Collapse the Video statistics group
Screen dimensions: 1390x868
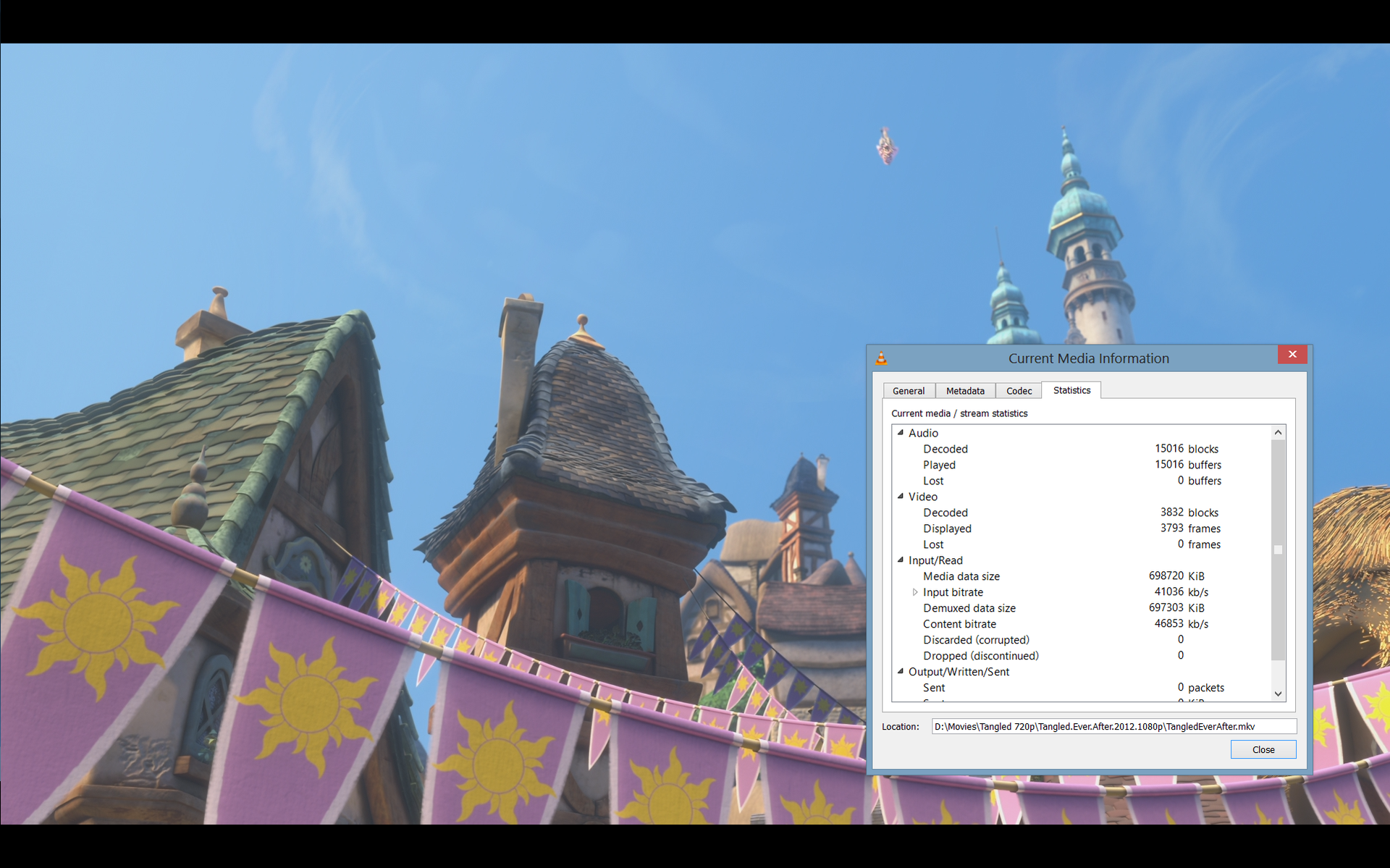[x=901, y=497]
